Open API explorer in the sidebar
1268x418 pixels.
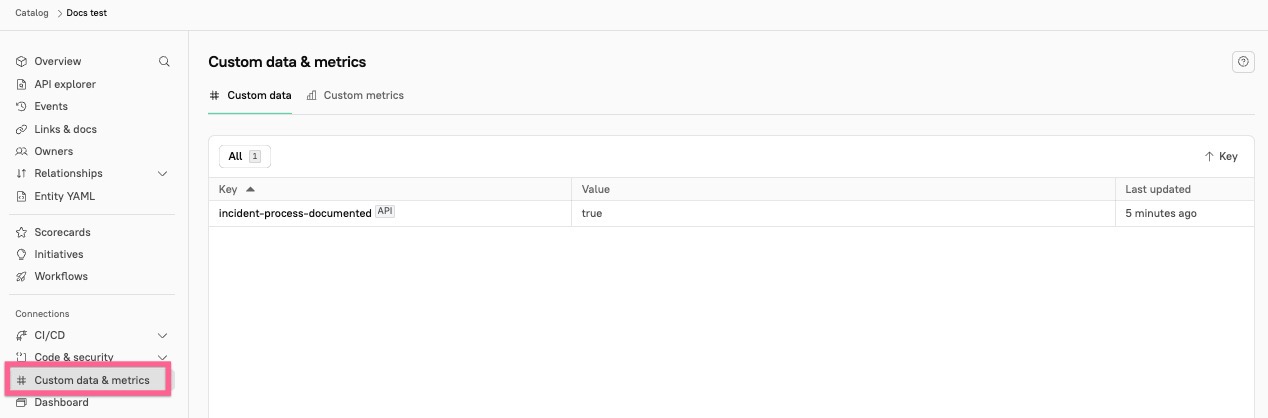(x=65, y=84)
